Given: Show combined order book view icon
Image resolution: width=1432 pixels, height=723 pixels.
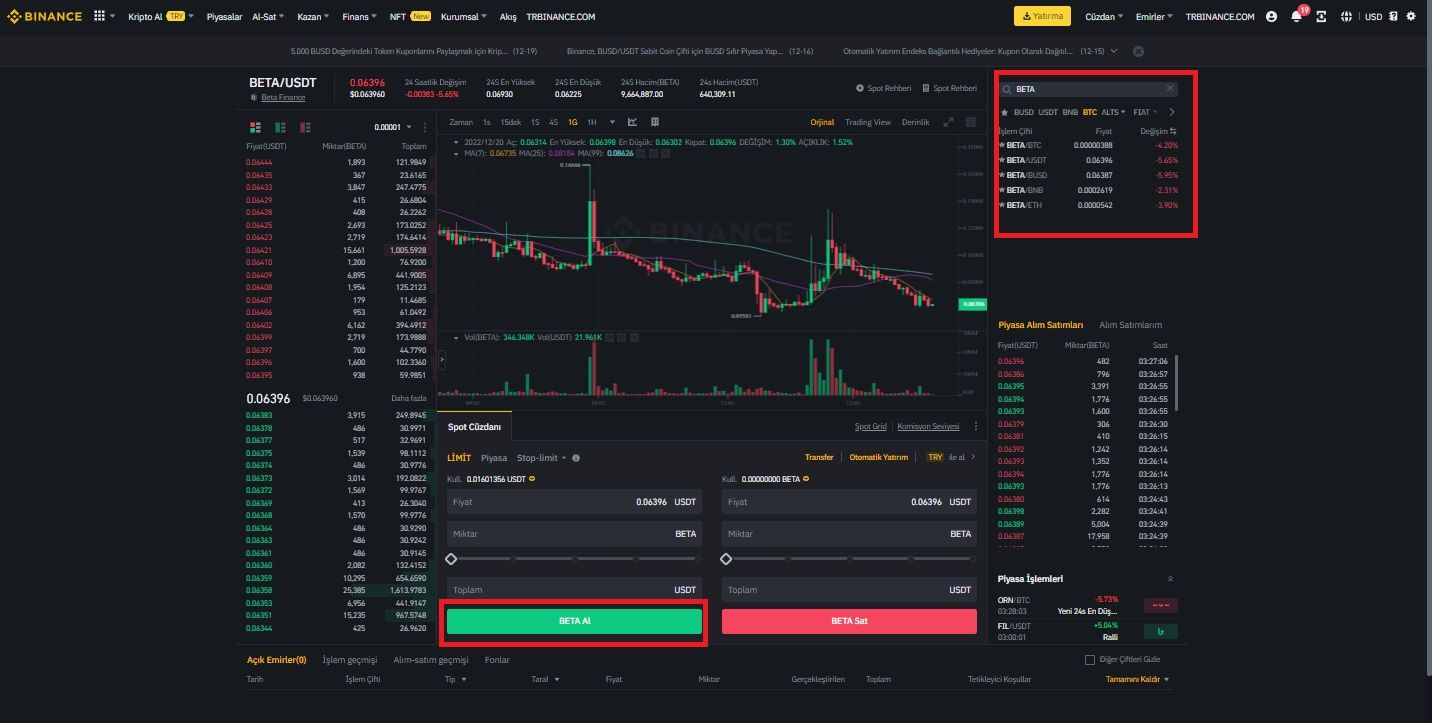Looking at the screenshot, I should 255,127.
